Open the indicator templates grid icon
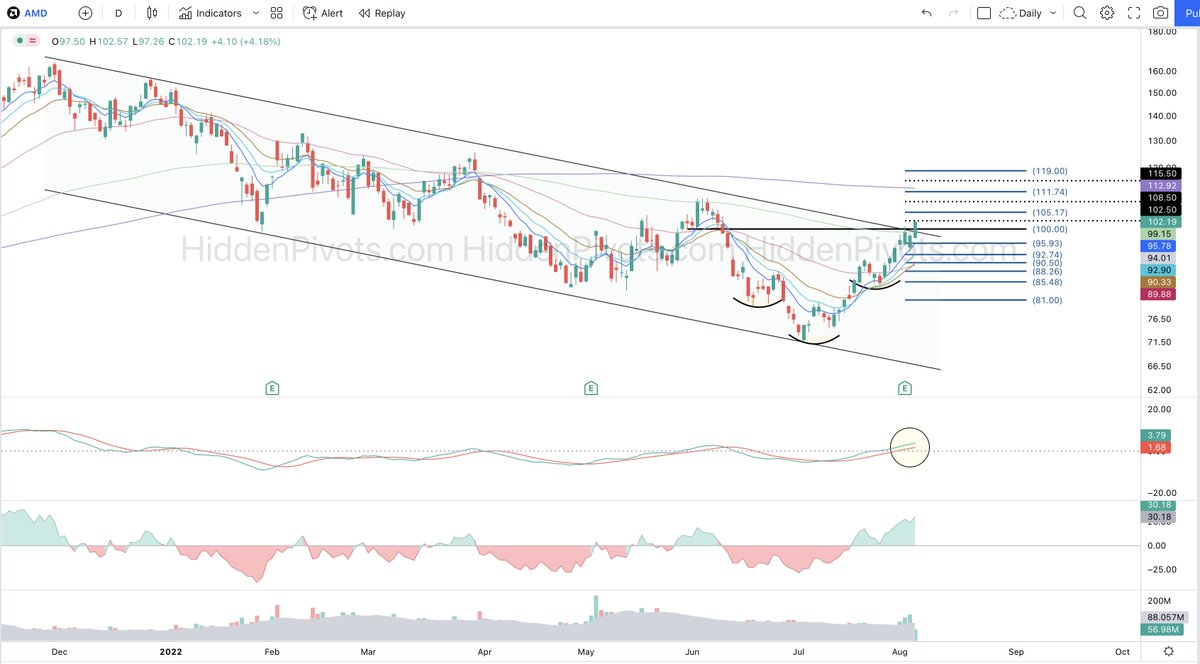1200x664 pixels. pyautogui.click(x=276, y=13)
